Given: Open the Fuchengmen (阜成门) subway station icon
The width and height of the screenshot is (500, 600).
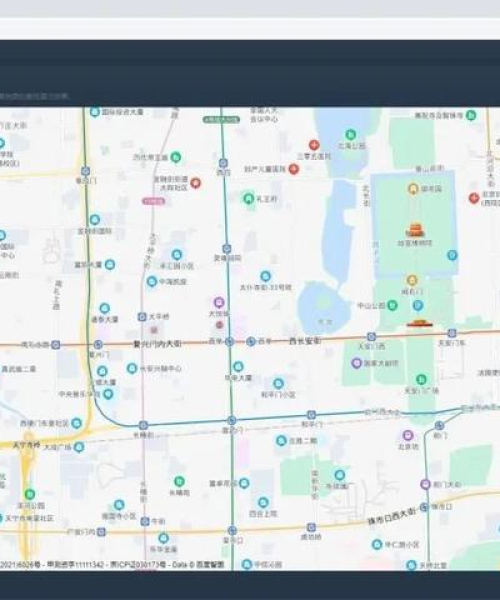Looking at the screenshot, I should coord(86,171).
